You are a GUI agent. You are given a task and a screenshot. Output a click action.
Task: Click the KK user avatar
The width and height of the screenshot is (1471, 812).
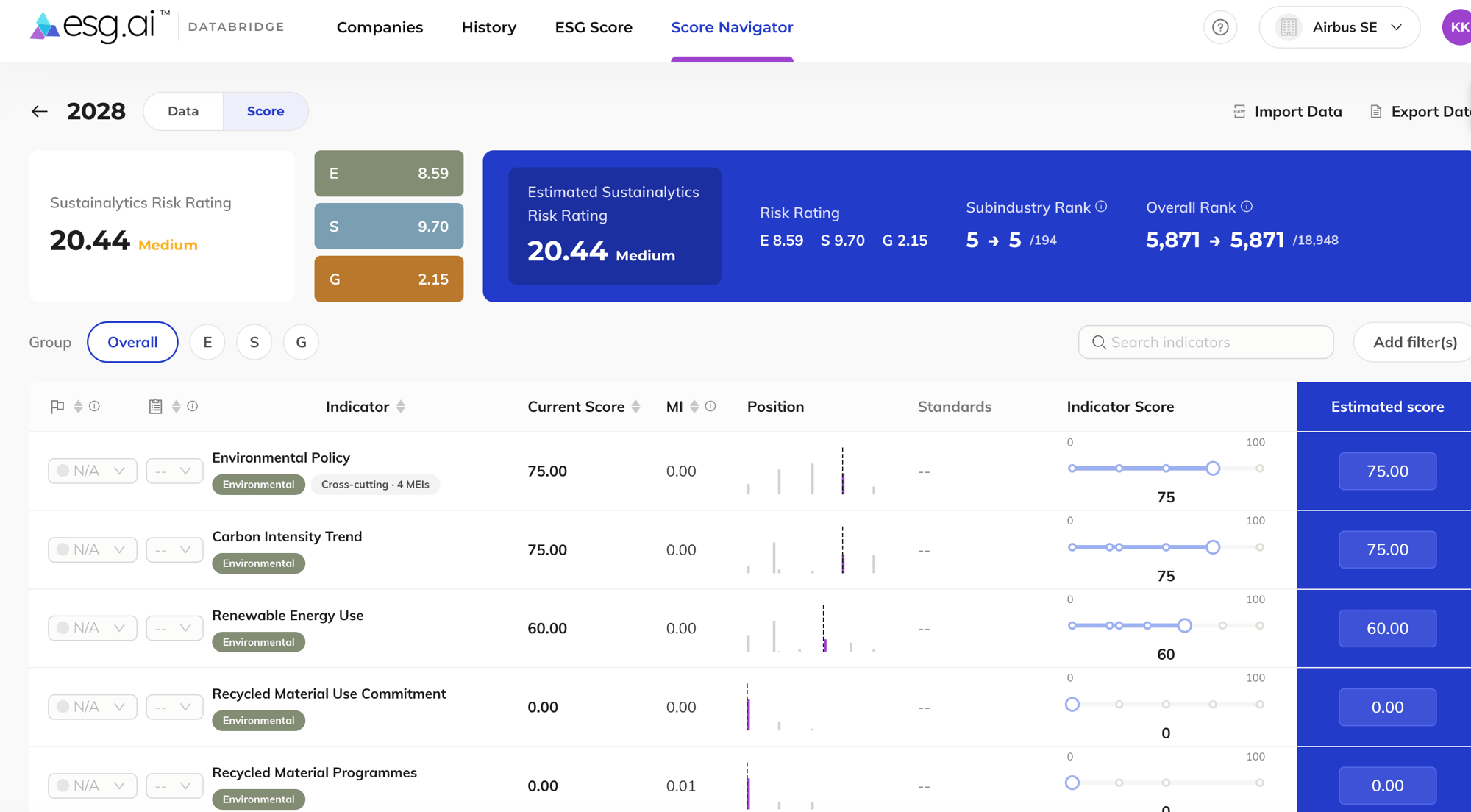coord(1457,27)
